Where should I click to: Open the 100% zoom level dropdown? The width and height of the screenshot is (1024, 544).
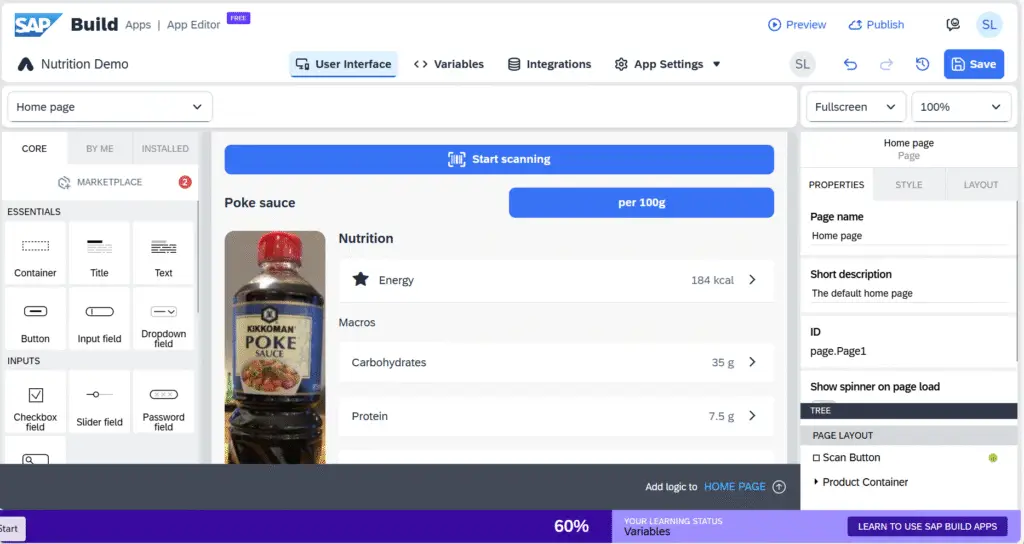click(x=960, y=107)
